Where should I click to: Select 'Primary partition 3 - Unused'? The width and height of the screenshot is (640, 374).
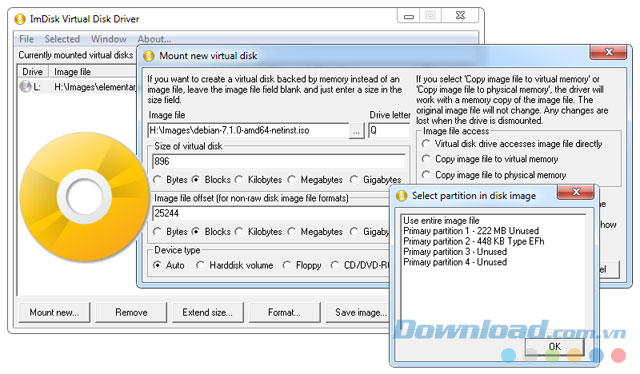(x=455, y=252)
